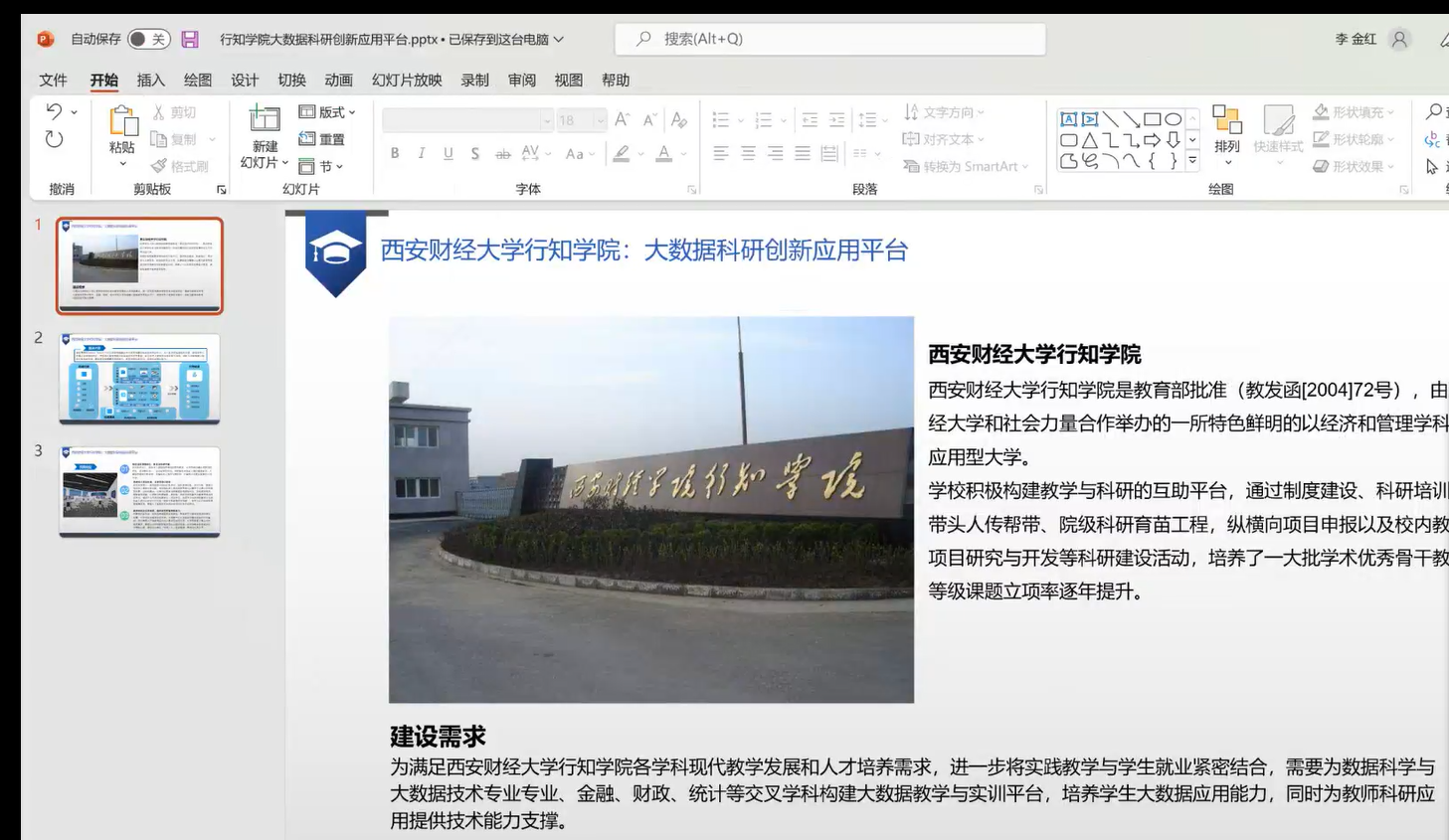Click the Undo arrow icon
The width and height of the screenshot is (1449, 840).
[x=54, y=111]
